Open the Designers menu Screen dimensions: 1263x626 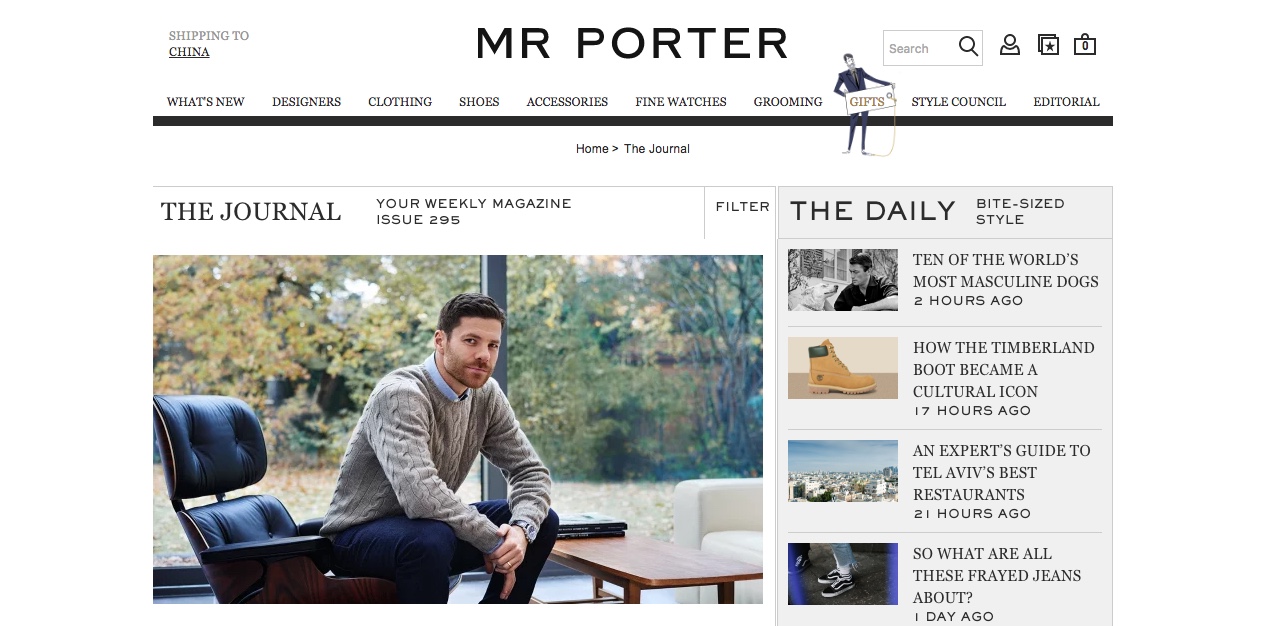tap(306, 102)
